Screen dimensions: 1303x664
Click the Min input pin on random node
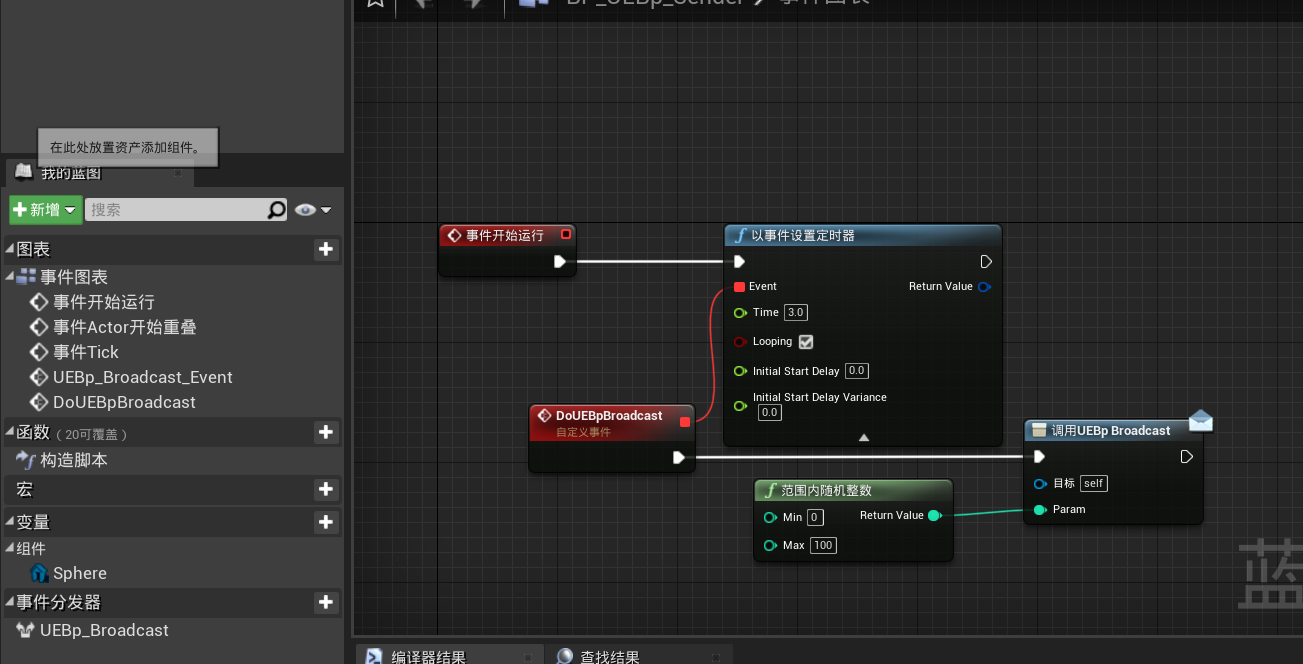tap(770, 518)
